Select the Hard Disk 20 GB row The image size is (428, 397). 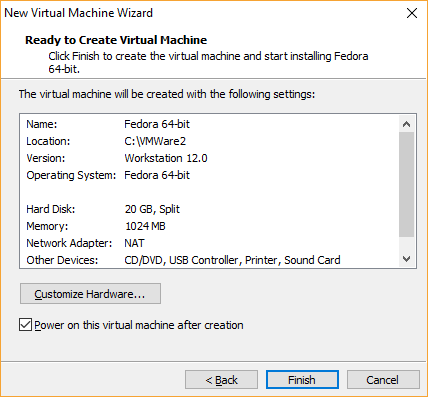pyautogui.click(x=209, y=209)
